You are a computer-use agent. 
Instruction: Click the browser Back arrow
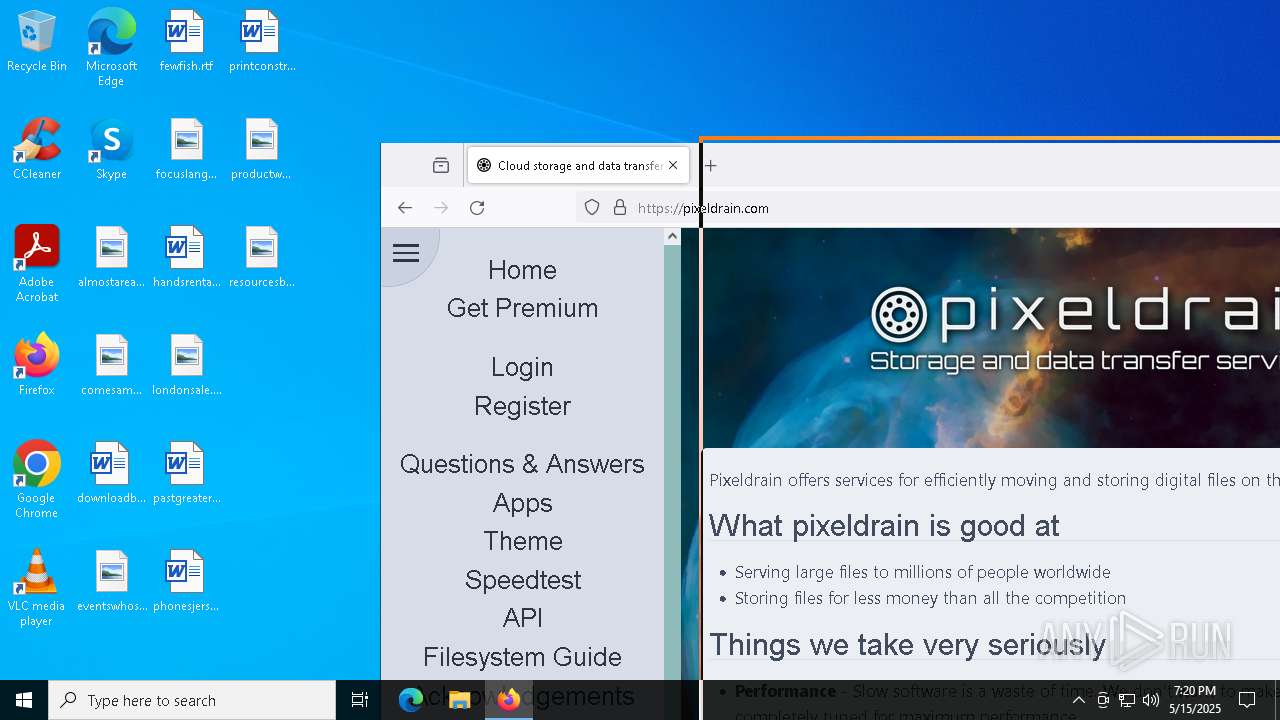405,208
